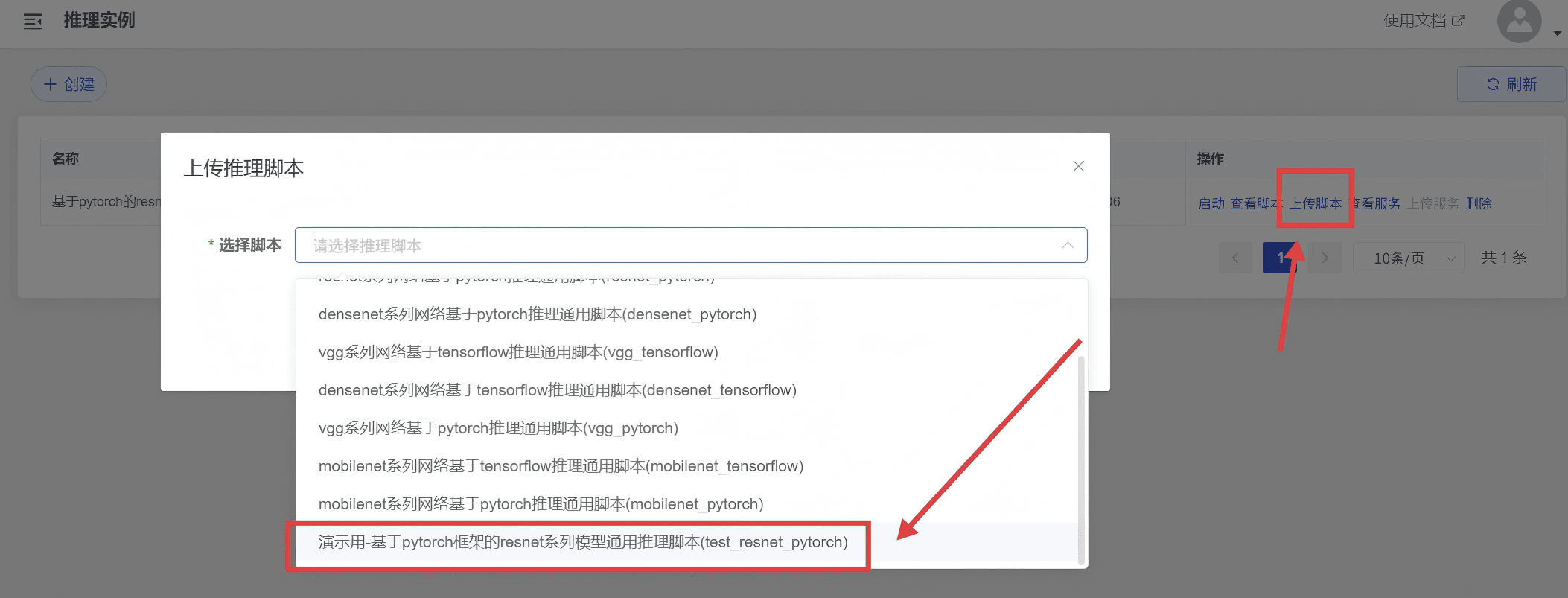Choose mobilenet_pytorch script option
Image resolution: width=1568 pixels, height=598 pixels.
coord(541,504)
